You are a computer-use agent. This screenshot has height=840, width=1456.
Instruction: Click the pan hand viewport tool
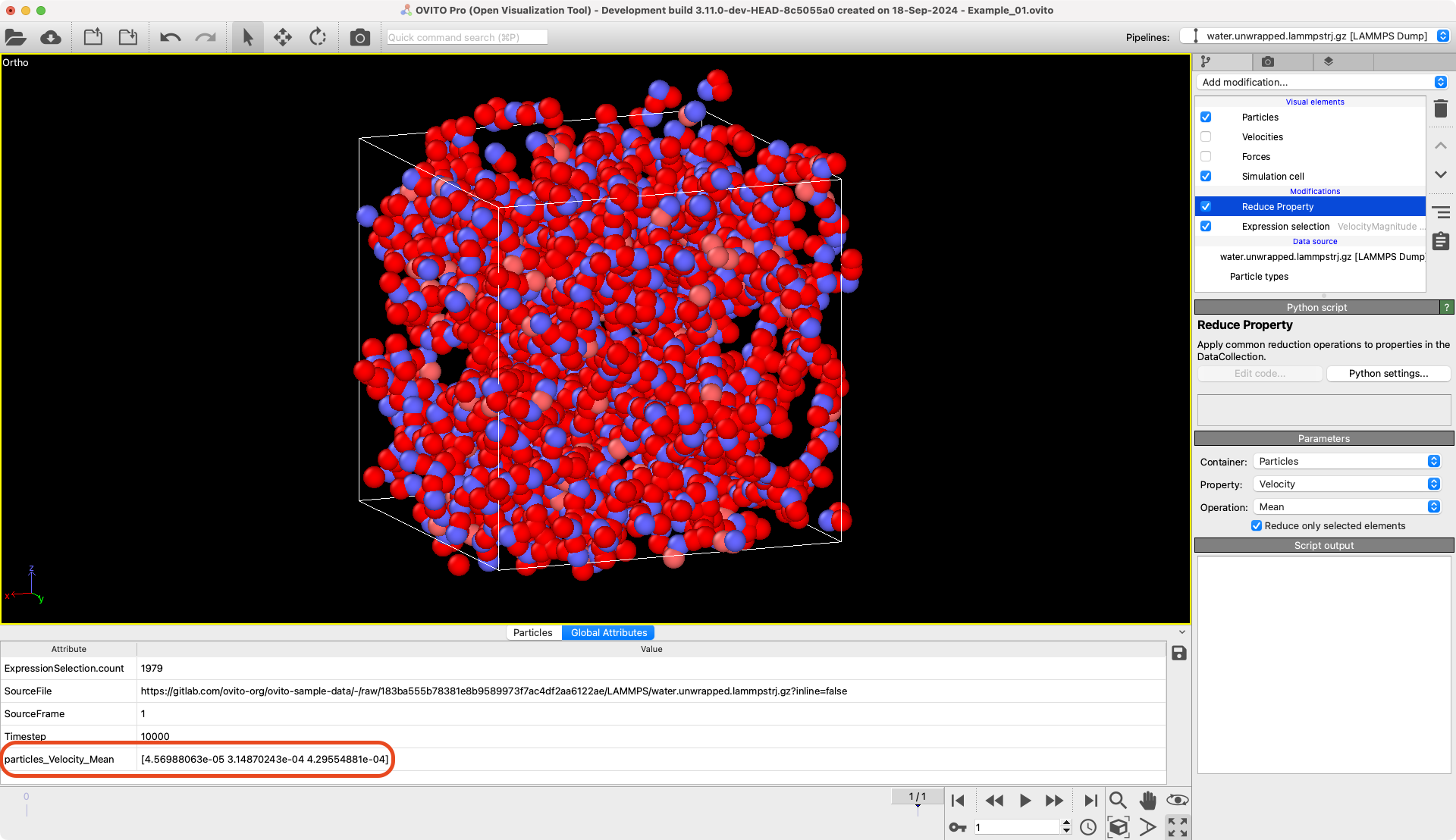1147,801
